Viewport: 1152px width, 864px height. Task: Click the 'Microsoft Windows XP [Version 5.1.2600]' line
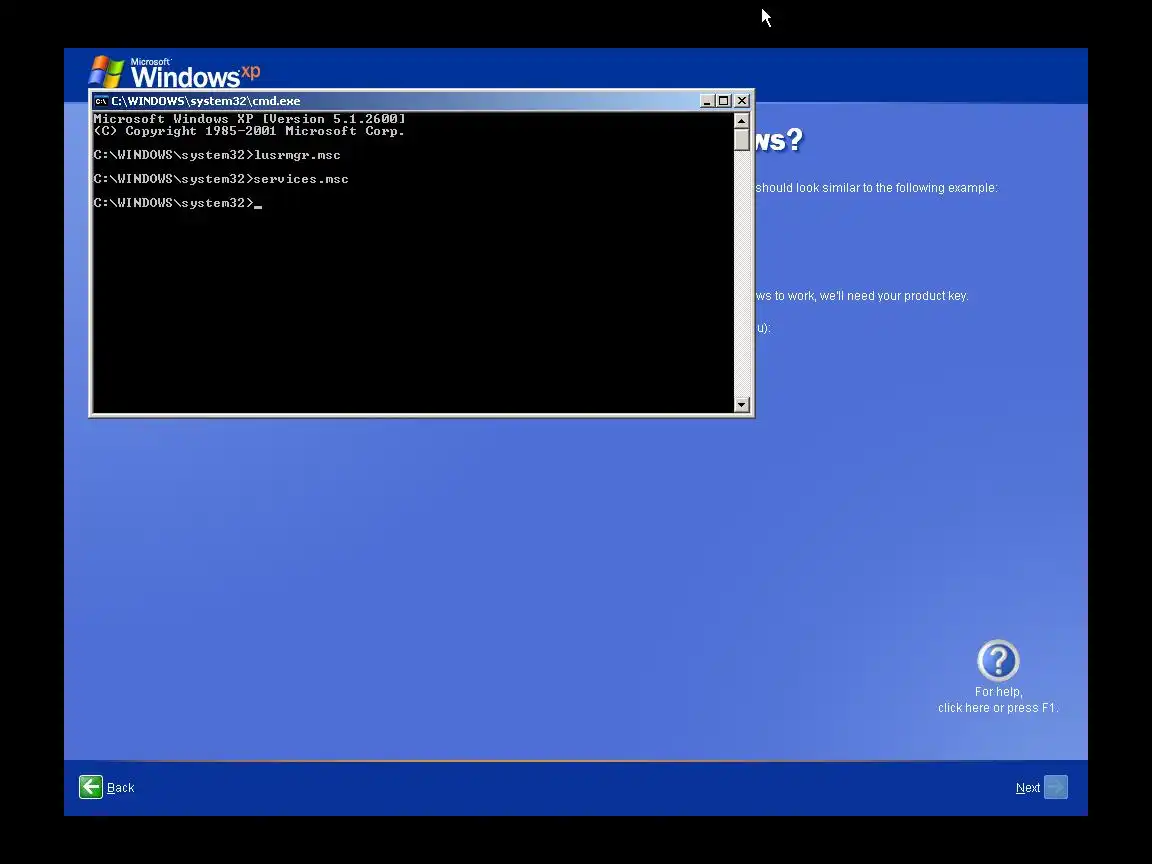coord(249,118)
